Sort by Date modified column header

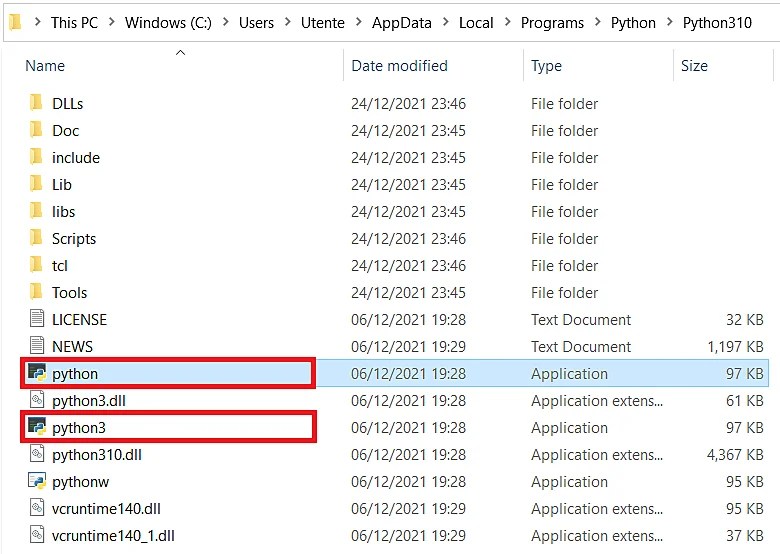coord(399,66)
